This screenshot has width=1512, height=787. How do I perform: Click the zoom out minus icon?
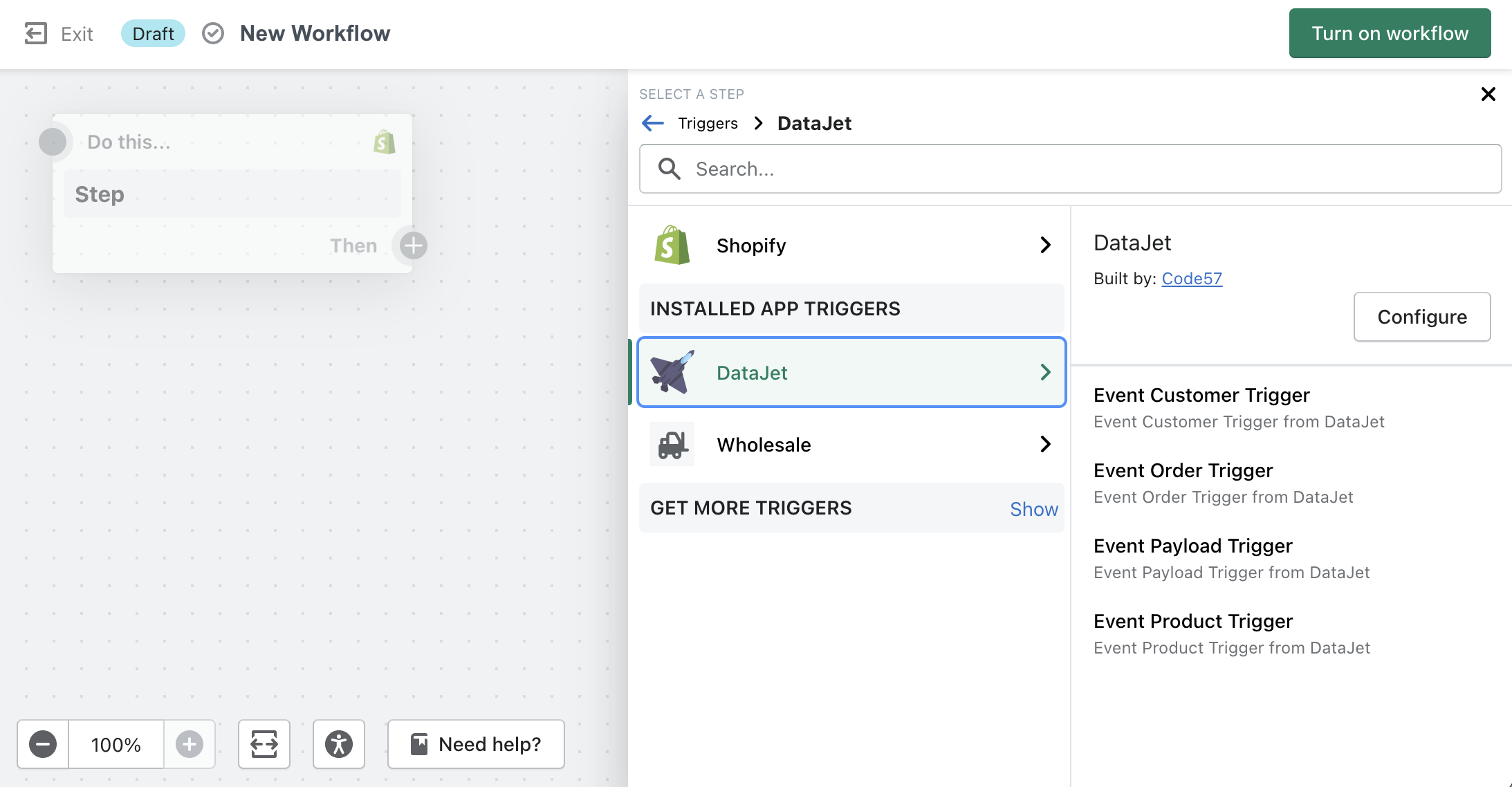[43, 744]
